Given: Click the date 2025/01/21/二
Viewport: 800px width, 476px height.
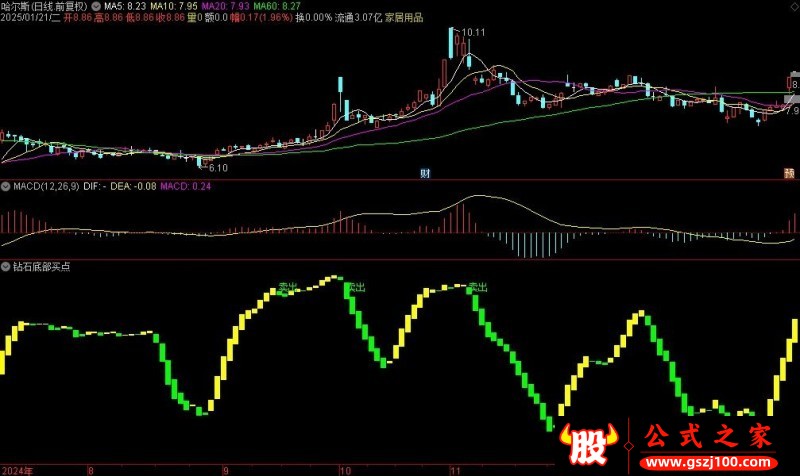Looking at the screenshot, I should [31, 18].
